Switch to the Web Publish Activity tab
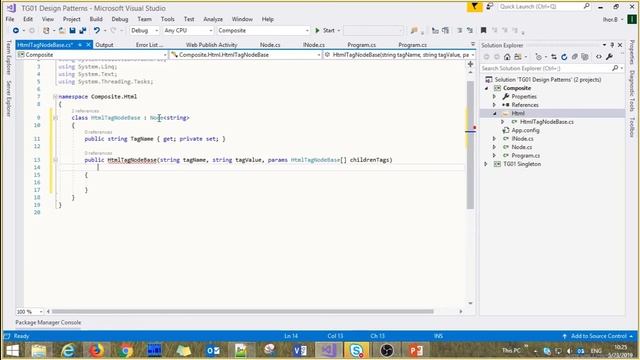This screenshot has height=360, width=640. (x=211, y=45)
